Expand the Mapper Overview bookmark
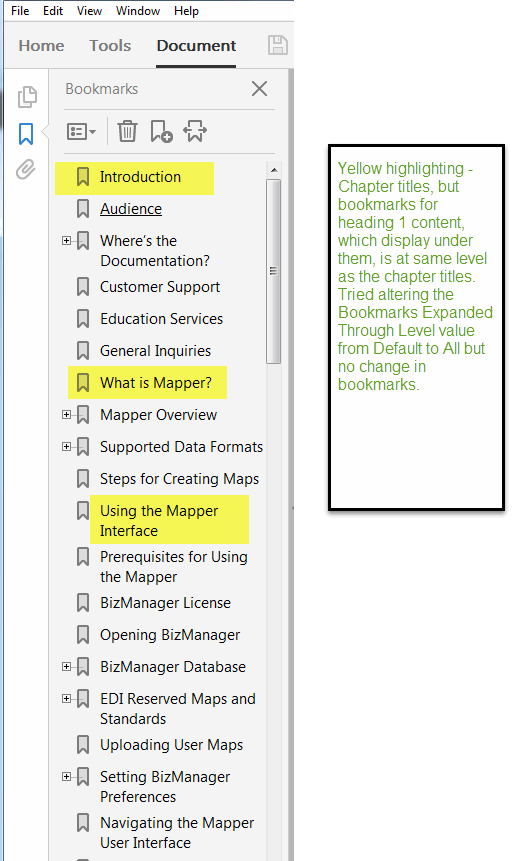 pyautogui.click(x=66, y=415)
